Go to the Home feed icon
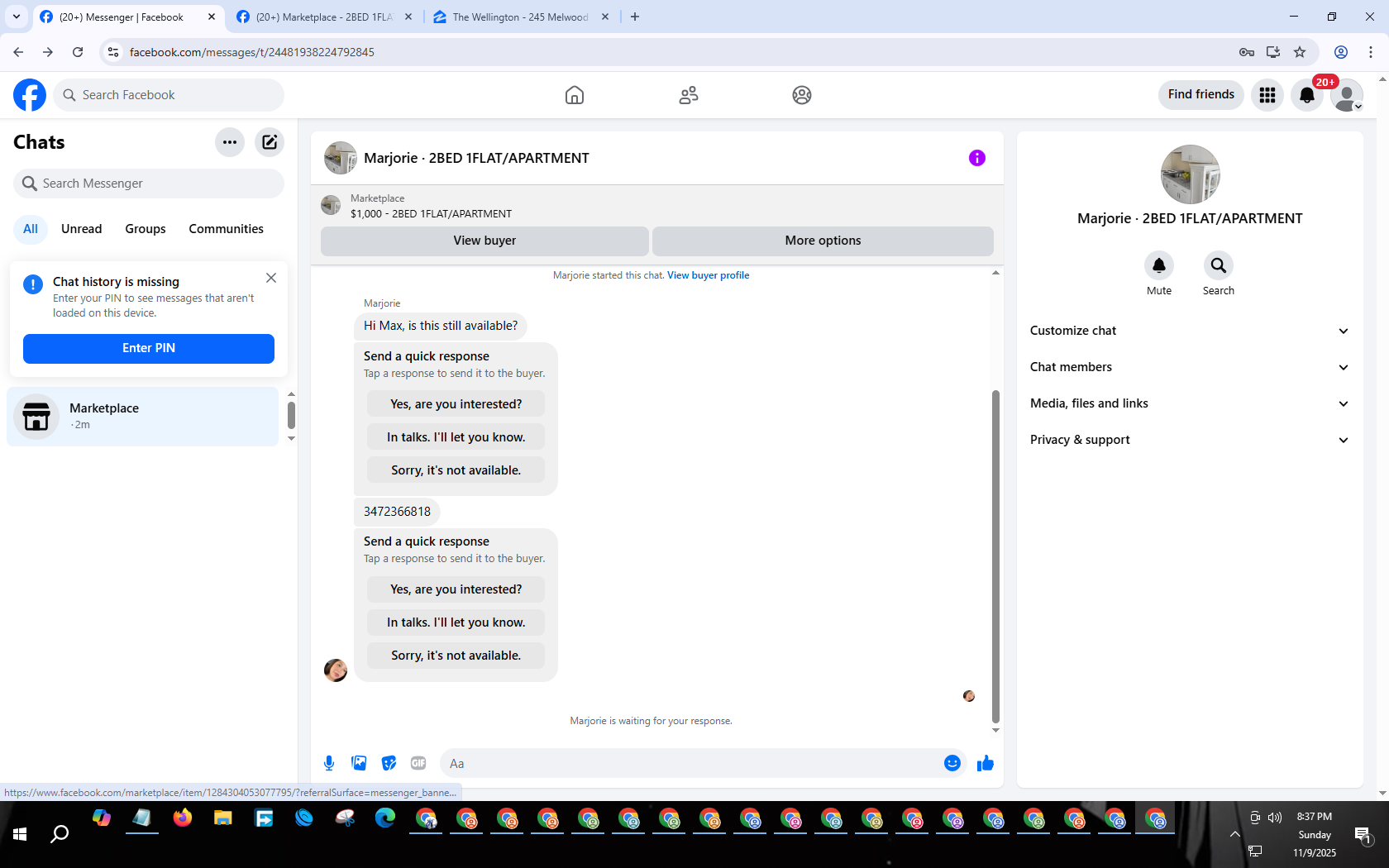The image size is (1389, 868). pyautogui.click(x=575, y=95)
